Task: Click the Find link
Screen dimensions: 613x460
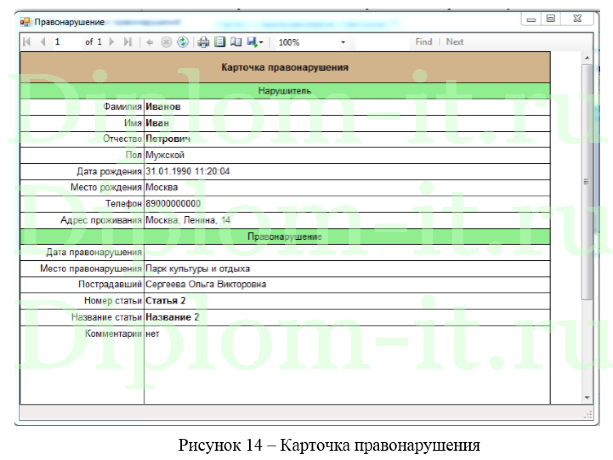Action: [x=424, y=42]
